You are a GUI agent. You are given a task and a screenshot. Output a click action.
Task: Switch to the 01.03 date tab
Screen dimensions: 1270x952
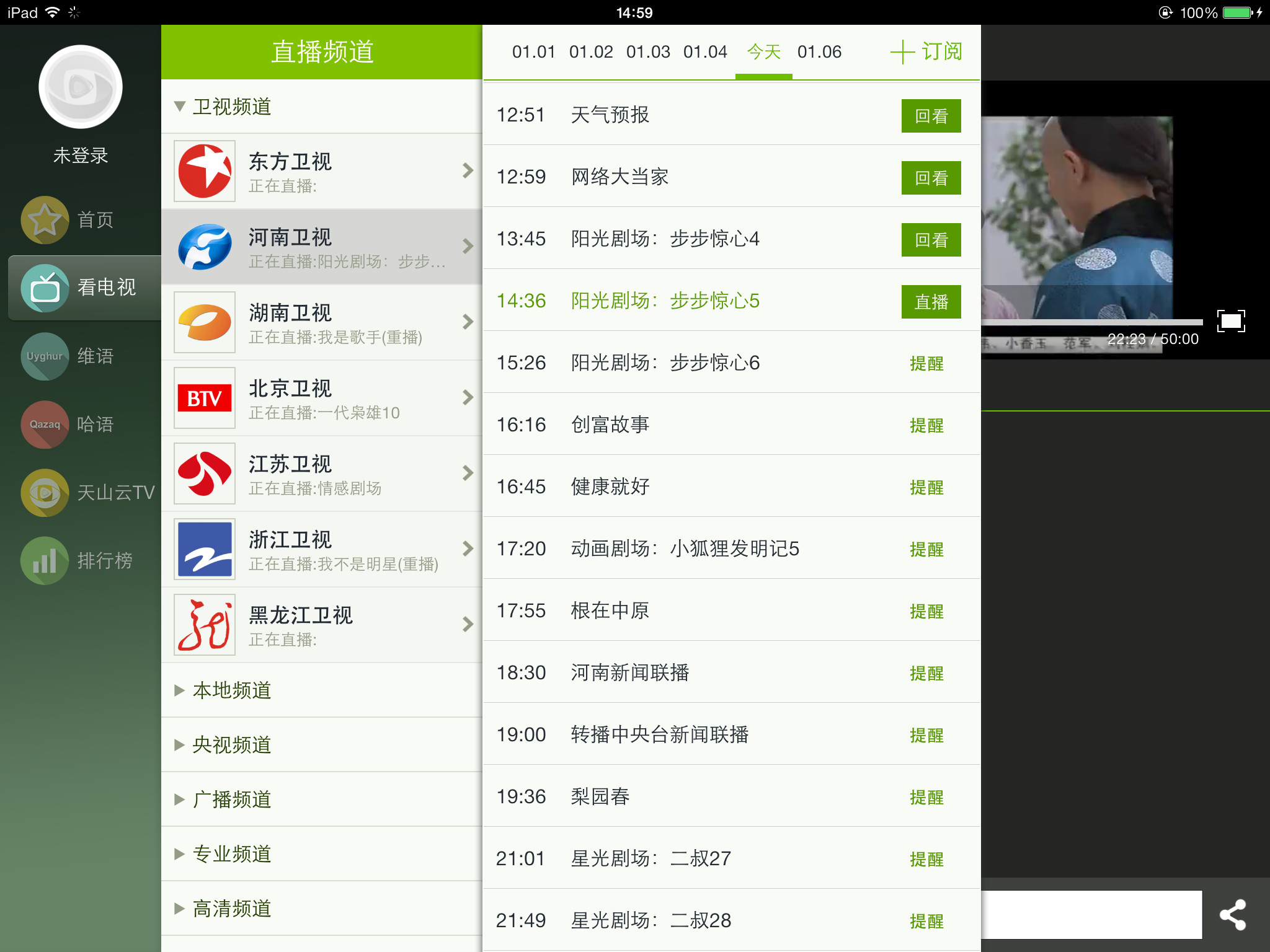[648, 52]
